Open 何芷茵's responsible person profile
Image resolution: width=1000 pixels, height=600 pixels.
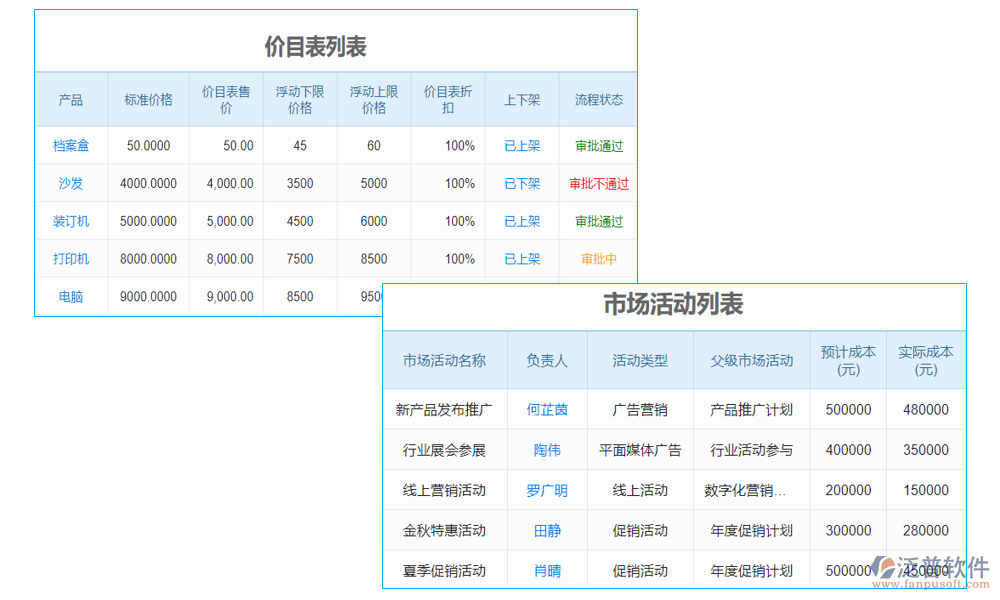tap(546, 410)
